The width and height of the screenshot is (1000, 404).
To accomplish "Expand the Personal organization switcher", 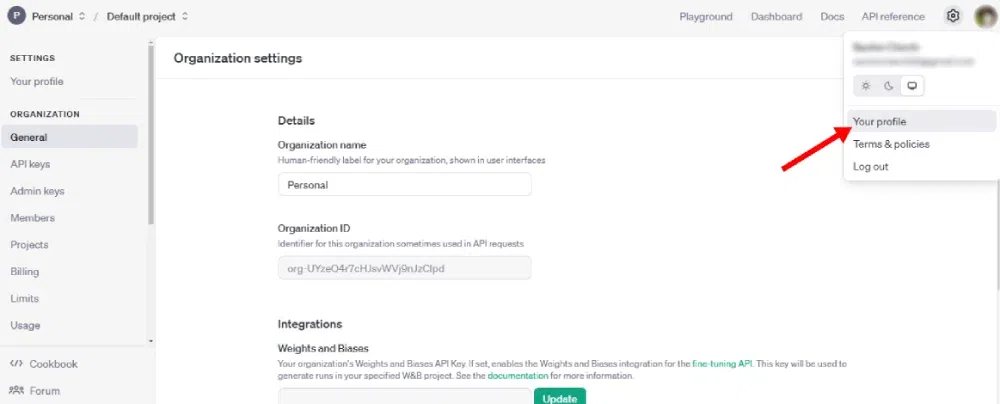I will coord(81,17).
